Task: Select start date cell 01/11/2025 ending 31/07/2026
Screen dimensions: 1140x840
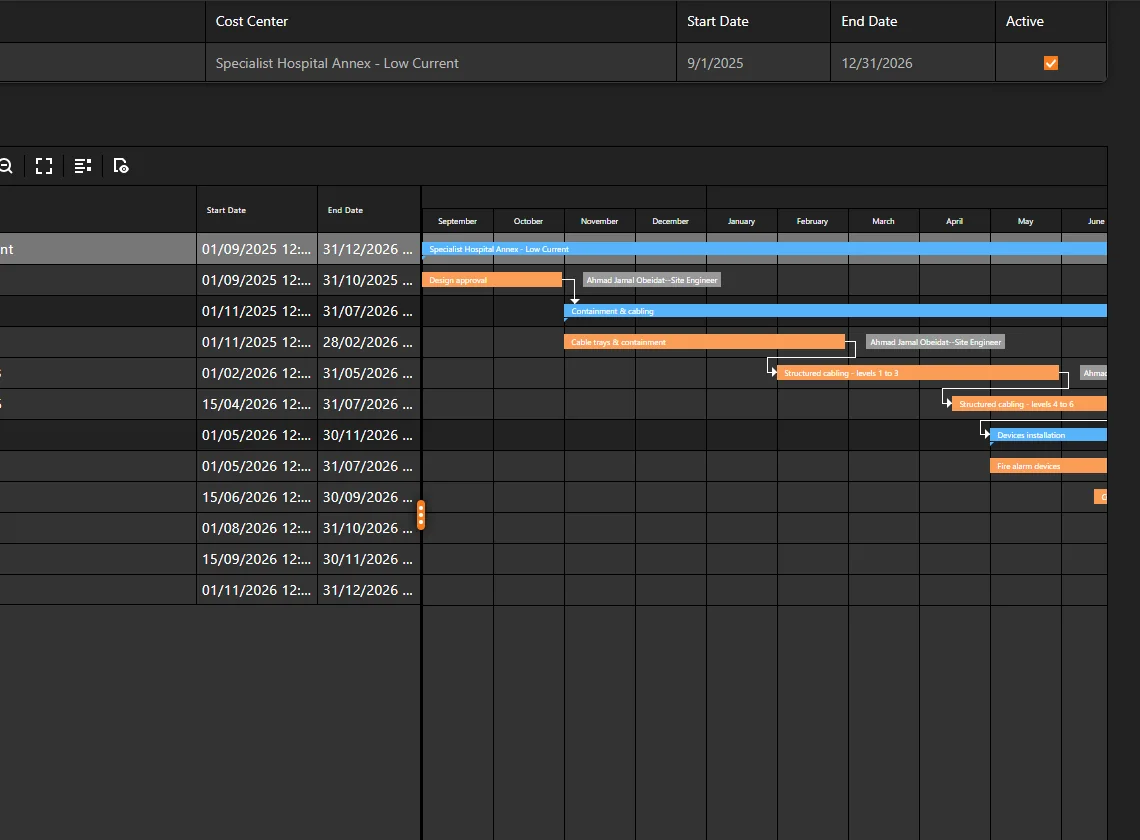Action: point(257,311)
